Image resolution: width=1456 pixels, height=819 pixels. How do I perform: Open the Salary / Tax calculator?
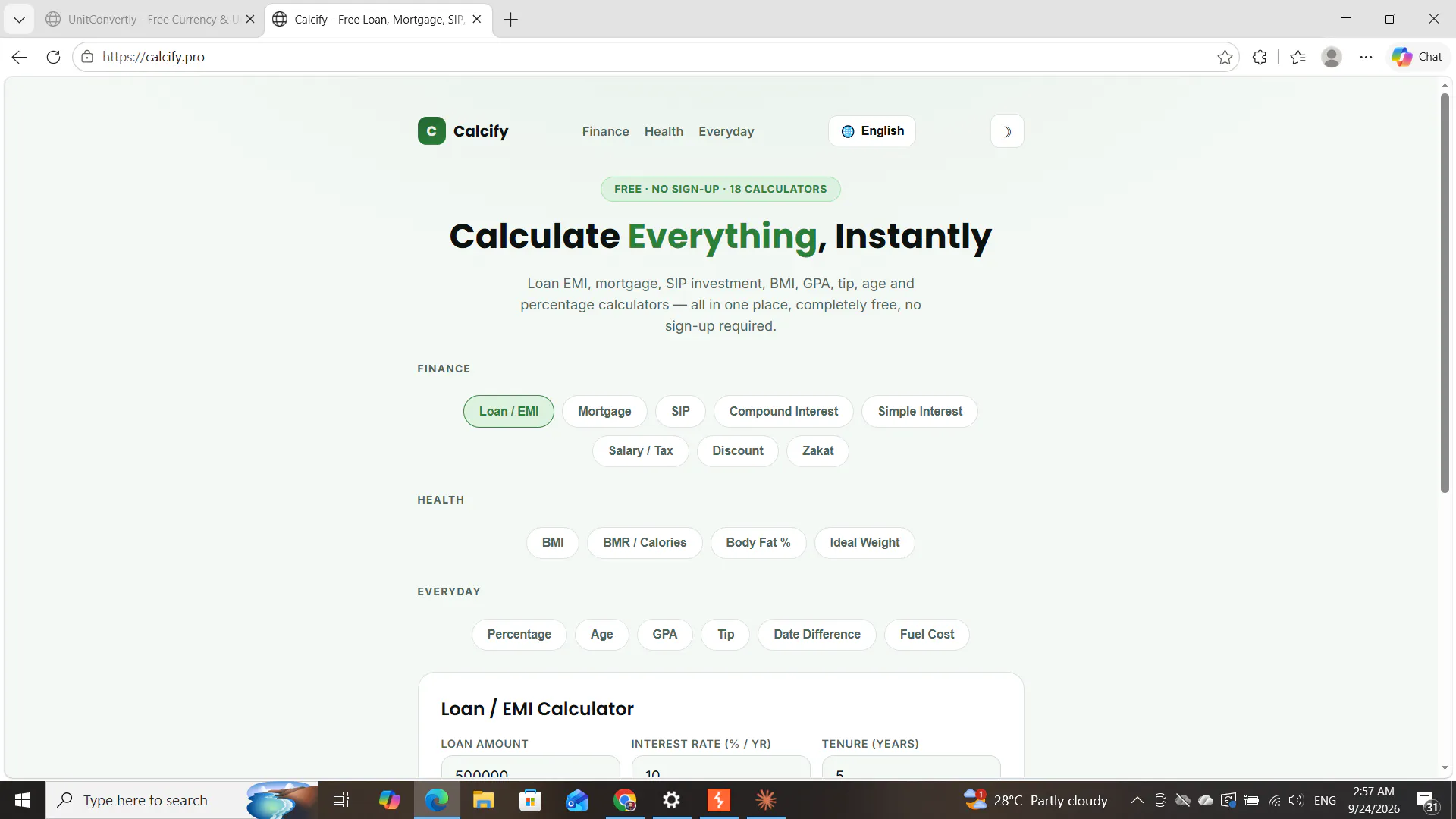[640, 450]
